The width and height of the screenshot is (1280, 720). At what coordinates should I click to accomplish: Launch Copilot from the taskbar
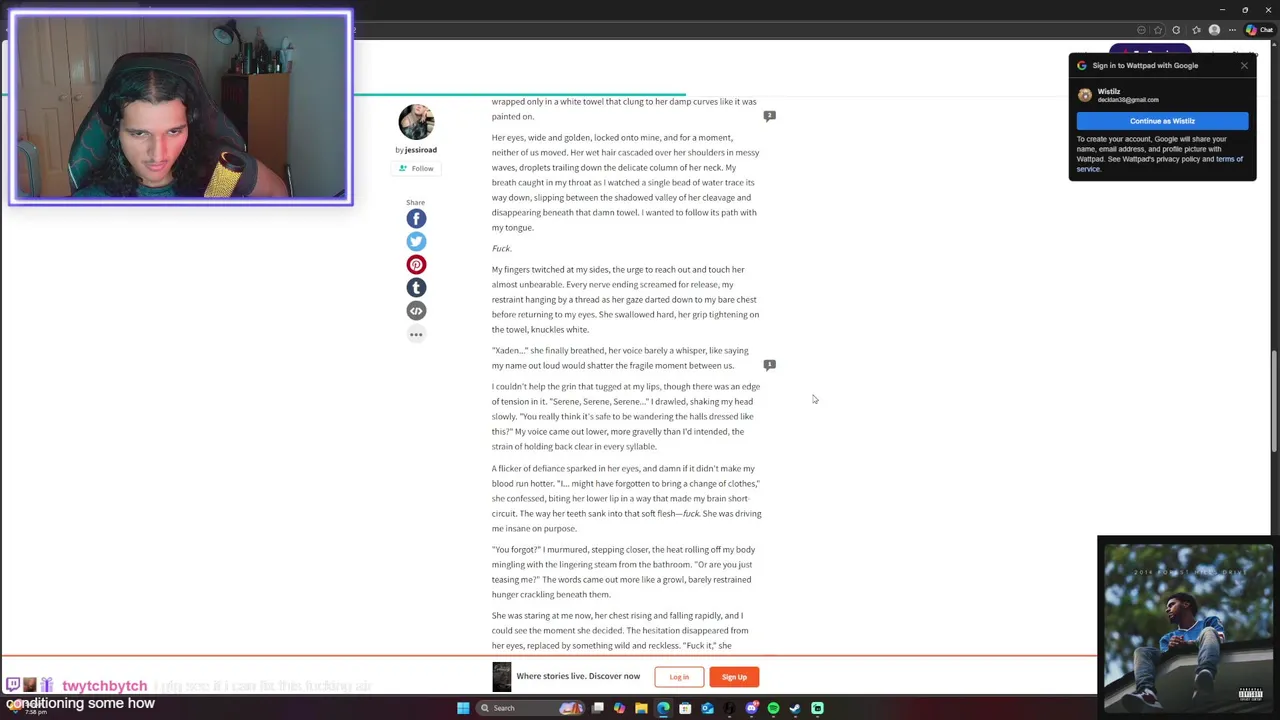click(619, 708)
